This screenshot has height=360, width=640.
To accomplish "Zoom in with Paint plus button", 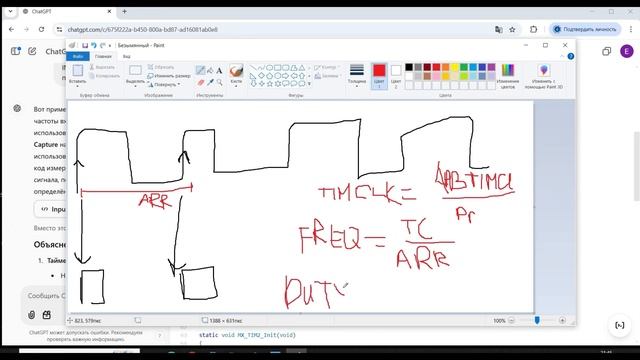I will click(x=562, y=320).
